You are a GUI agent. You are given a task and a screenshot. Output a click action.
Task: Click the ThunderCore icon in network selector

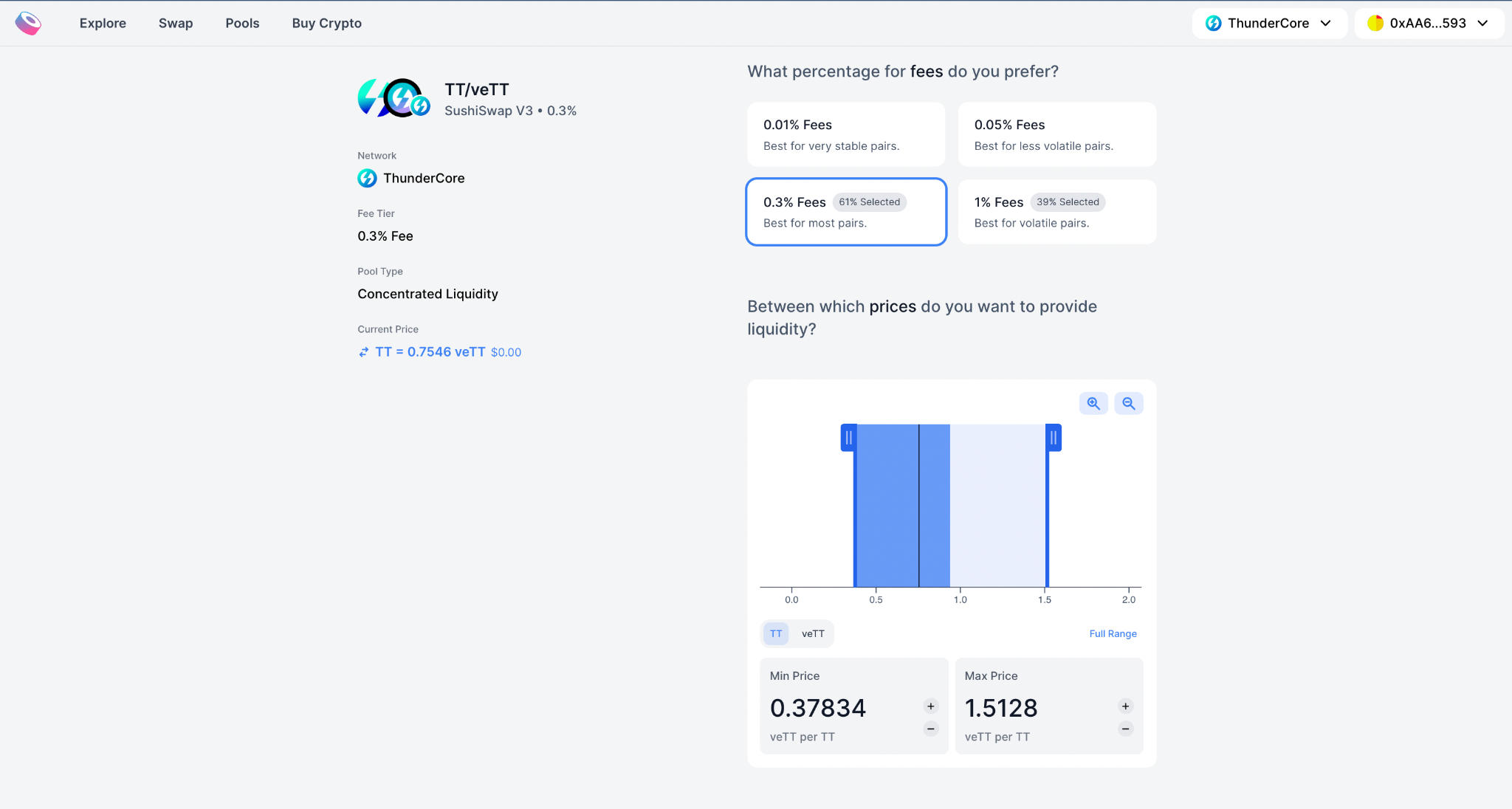[x=1213, y=23]
